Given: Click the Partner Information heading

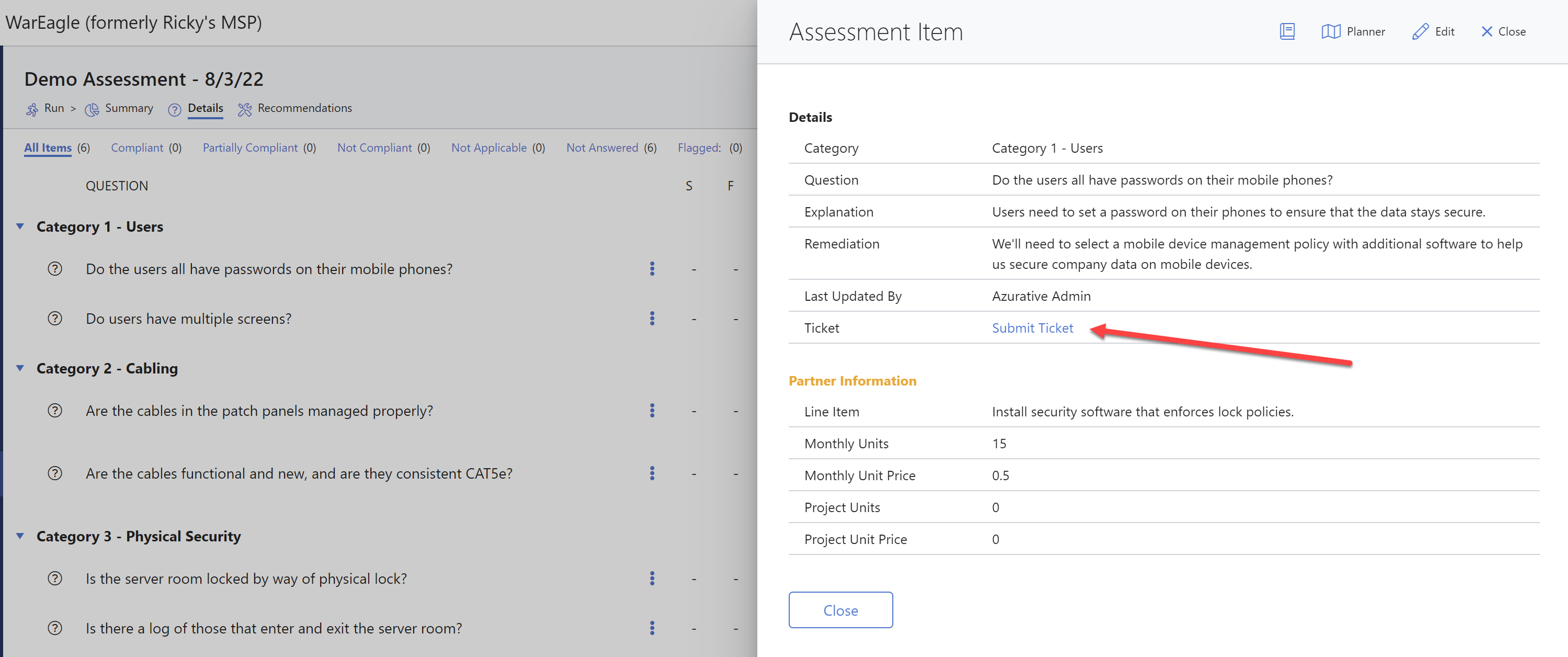Looking at the screenshot, I should click(x=852, y=381).
